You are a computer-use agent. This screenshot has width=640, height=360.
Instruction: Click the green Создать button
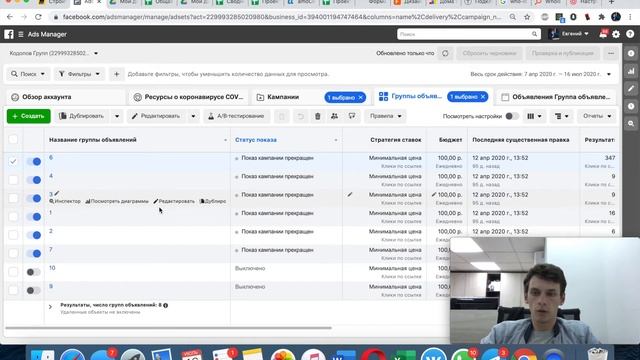click(29, 116)
